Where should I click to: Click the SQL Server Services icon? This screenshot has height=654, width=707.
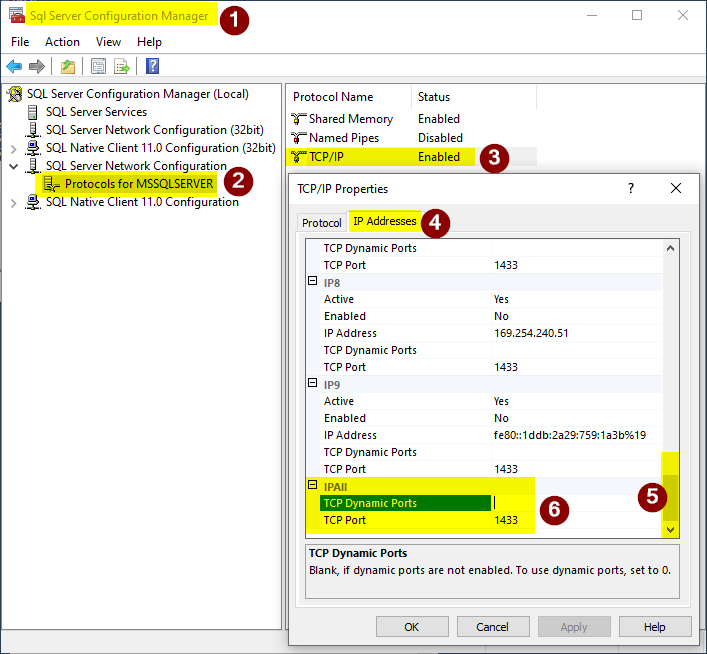pos(32,112)
